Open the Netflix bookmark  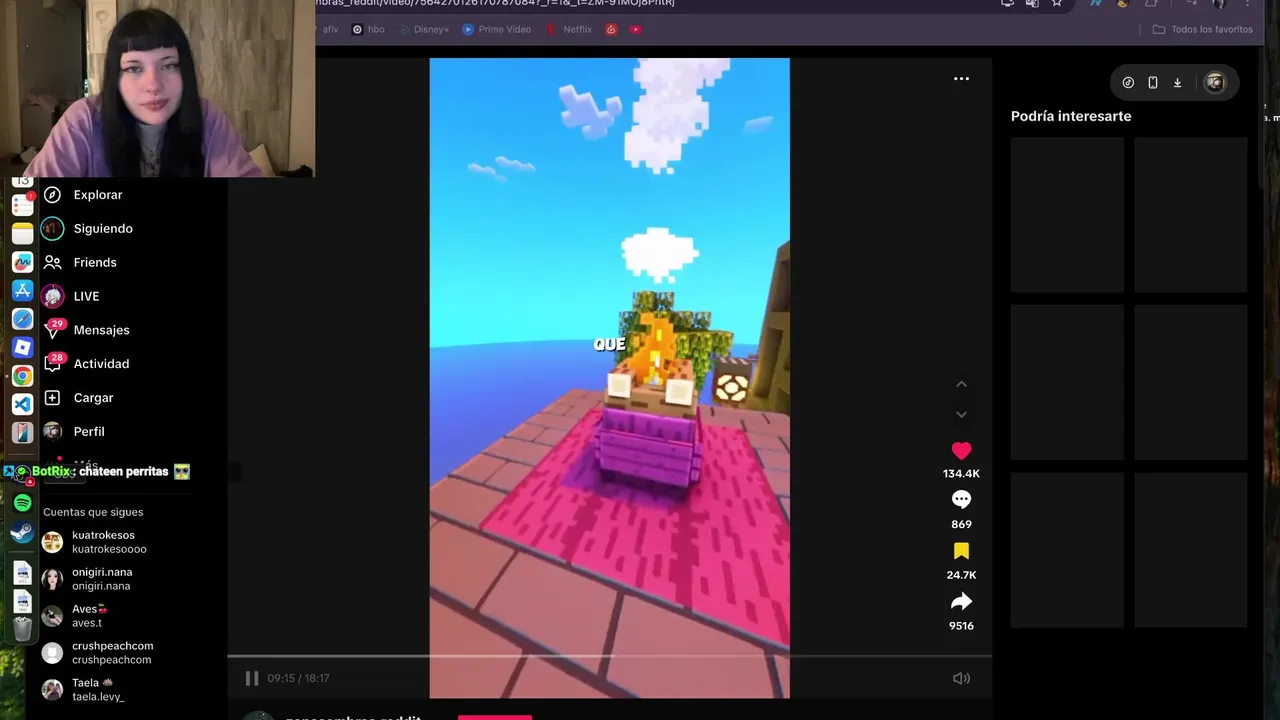tap(569, 30)
